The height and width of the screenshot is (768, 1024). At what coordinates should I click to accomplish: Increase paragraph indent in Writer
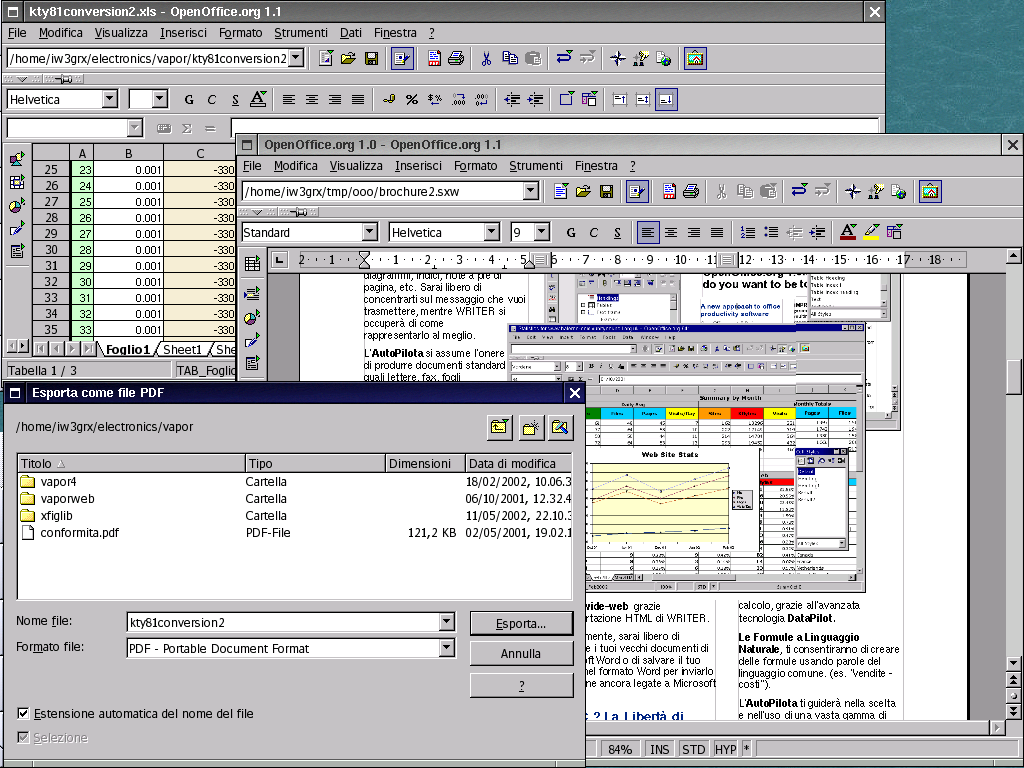817,232
